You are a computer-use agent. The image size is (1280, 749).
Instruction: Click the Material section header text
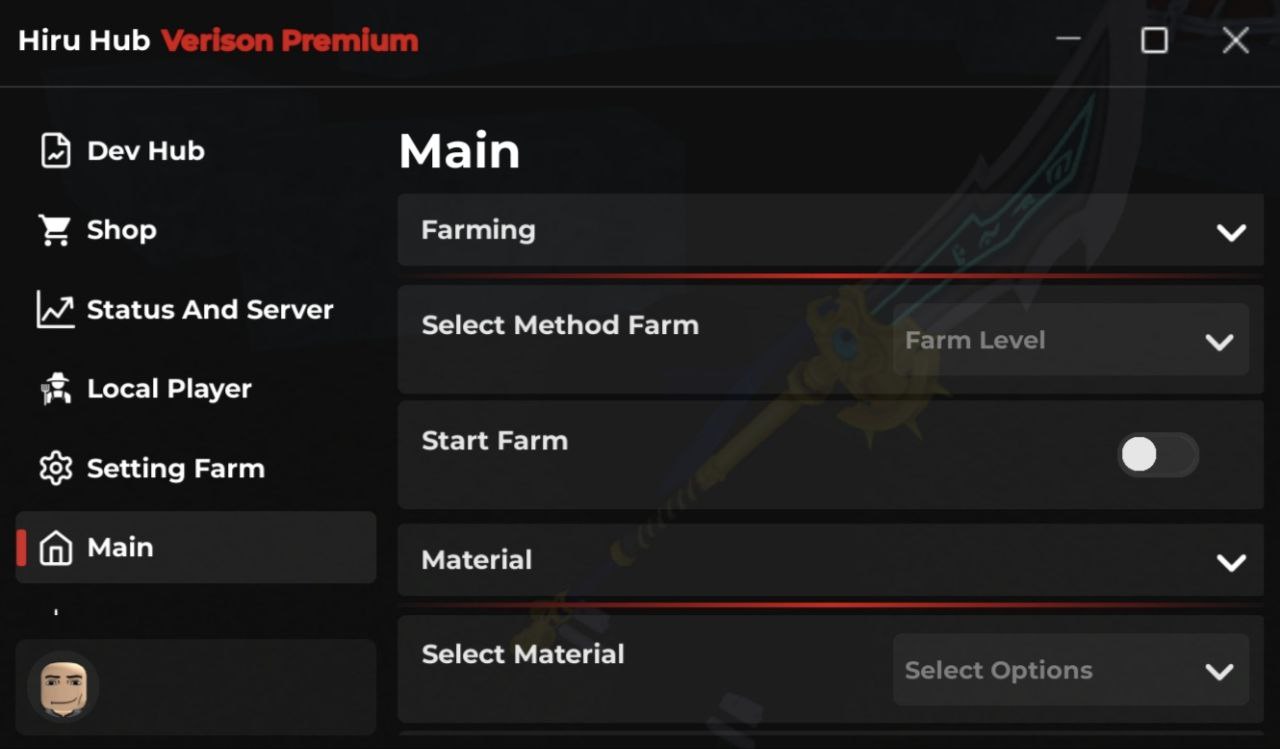pos(477,560)
